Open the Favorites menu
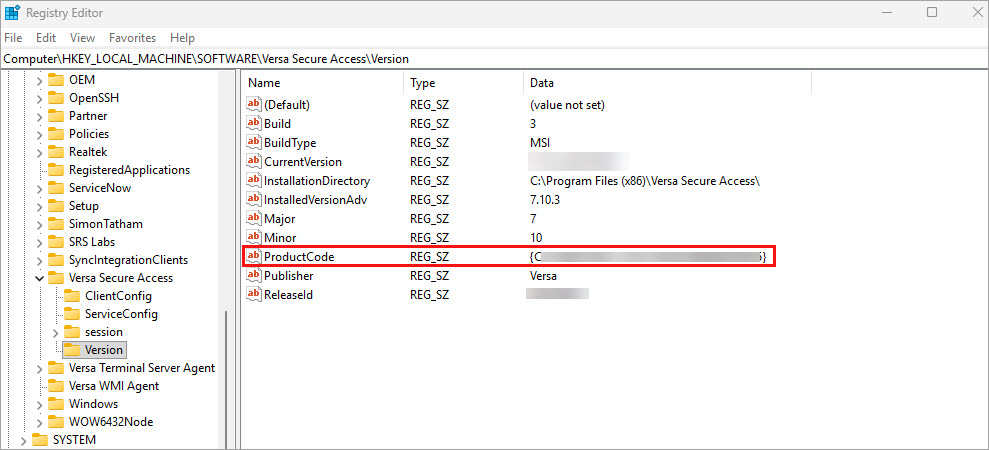Image resolution: width=989 pixels, height=450 pixels. [x=132, y=38]
